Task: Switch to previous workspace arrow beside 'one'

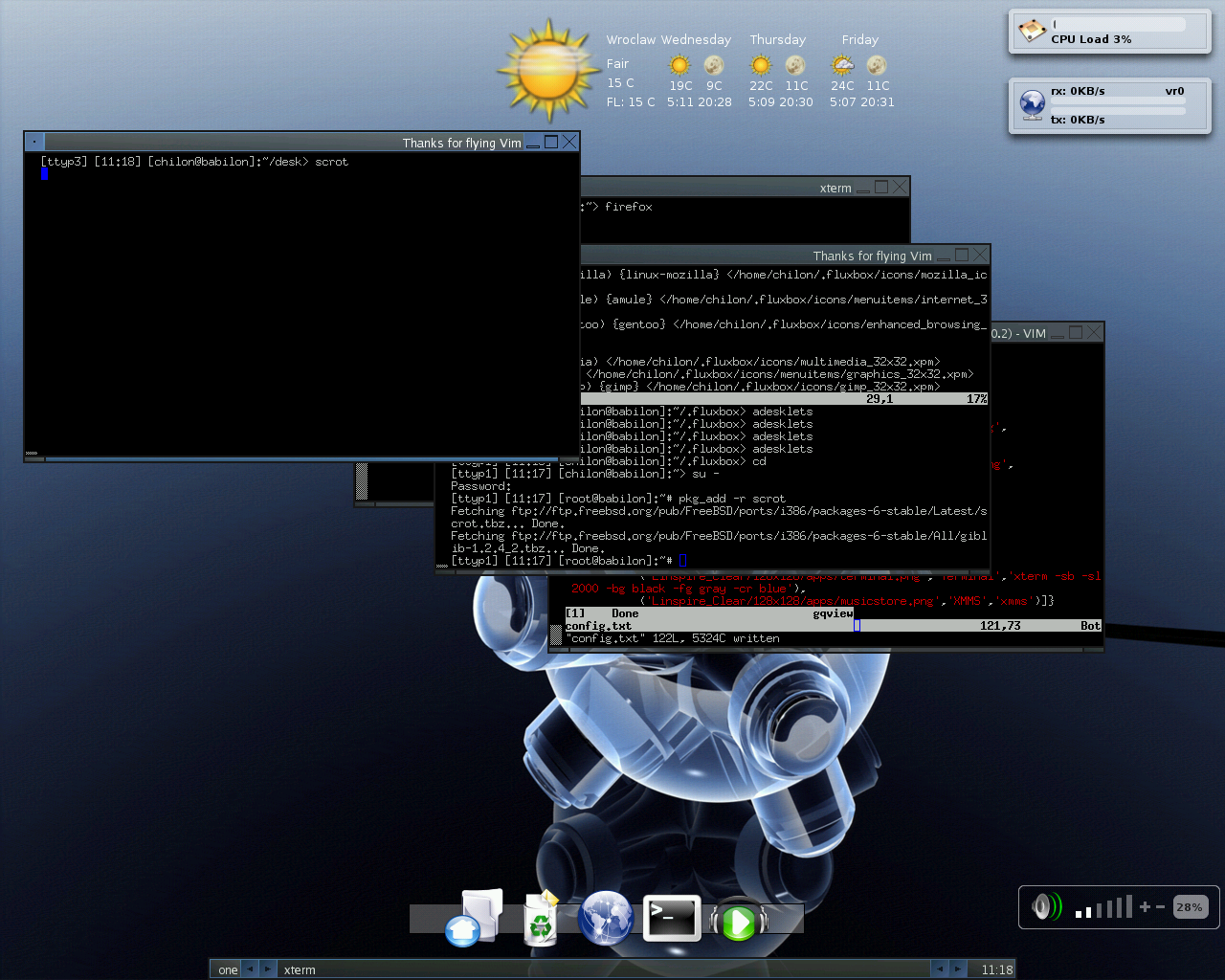Action: click(249, 969)
